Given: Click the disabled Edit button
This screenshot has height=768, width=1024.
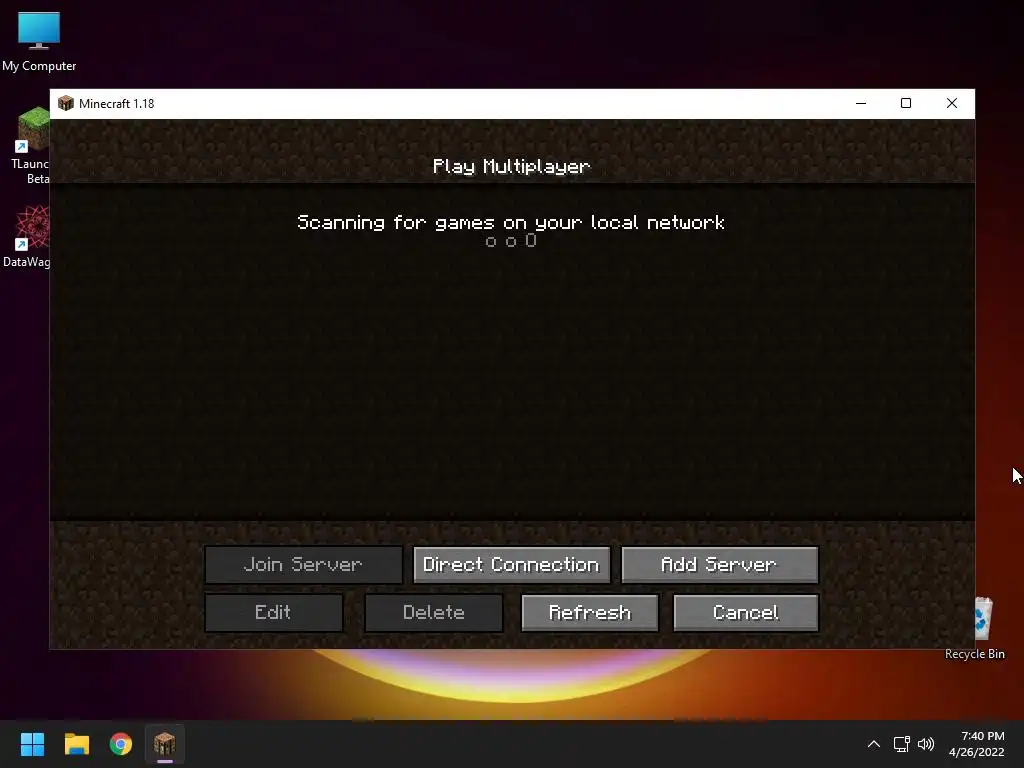Looking at the screenshot, I should (x=274, y=613).
